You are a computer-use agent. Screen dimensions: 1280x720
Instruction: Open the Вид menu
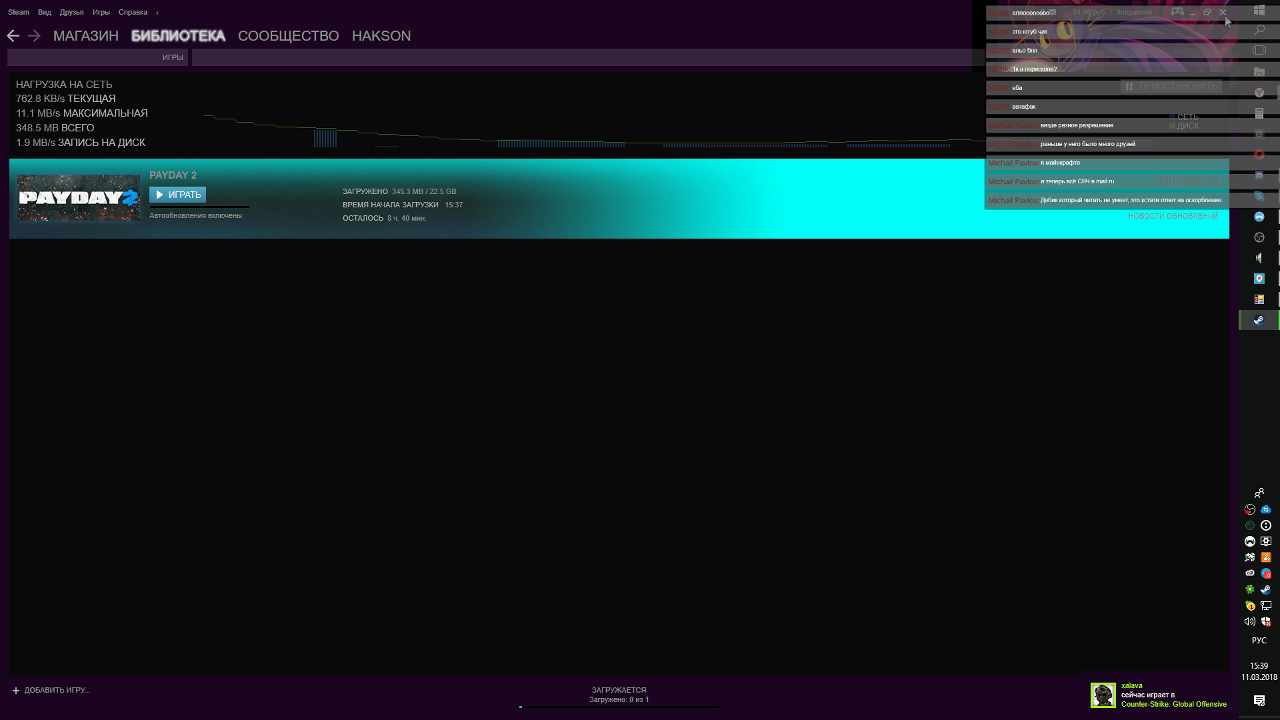[45, 12]
